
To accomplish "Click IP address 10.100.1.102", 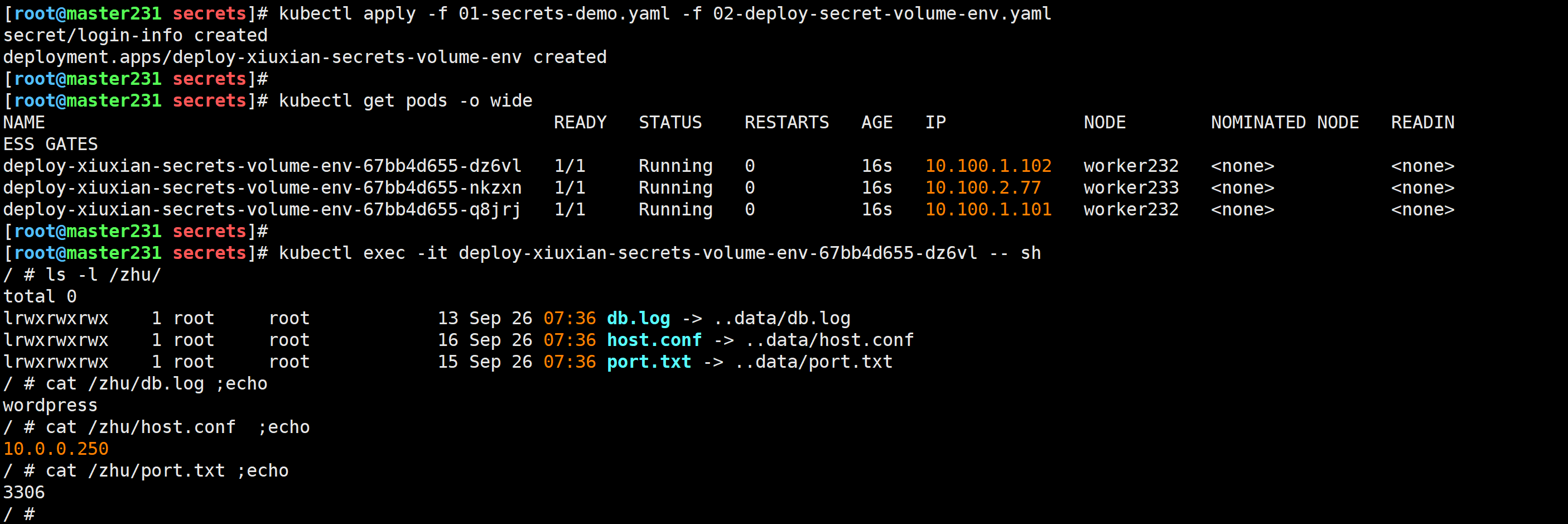I will (988, 166).
